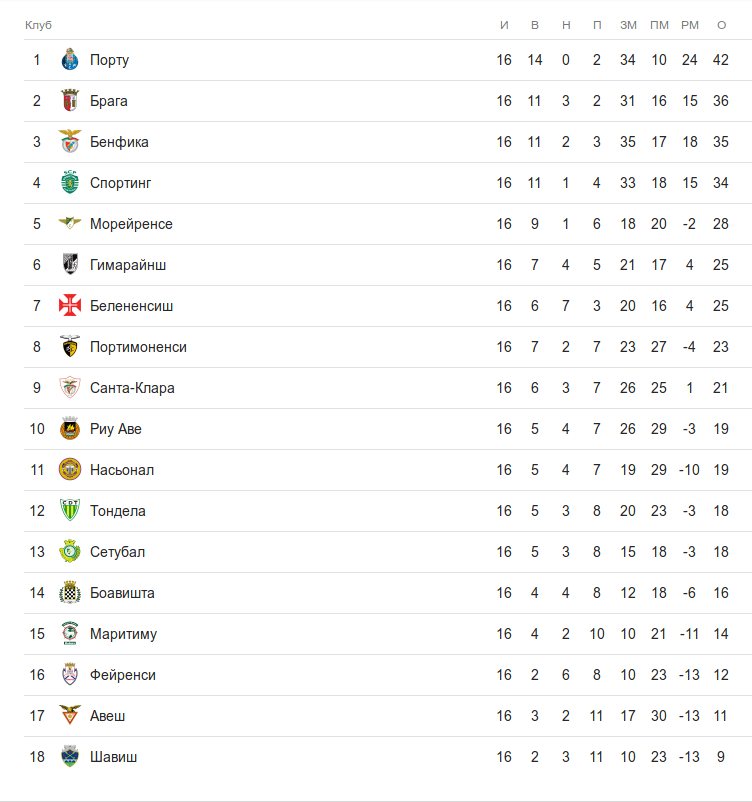This screenshot has width=752, height=802.
Task: Open the Гимарайнш team link
Action: tap(128, 265)
